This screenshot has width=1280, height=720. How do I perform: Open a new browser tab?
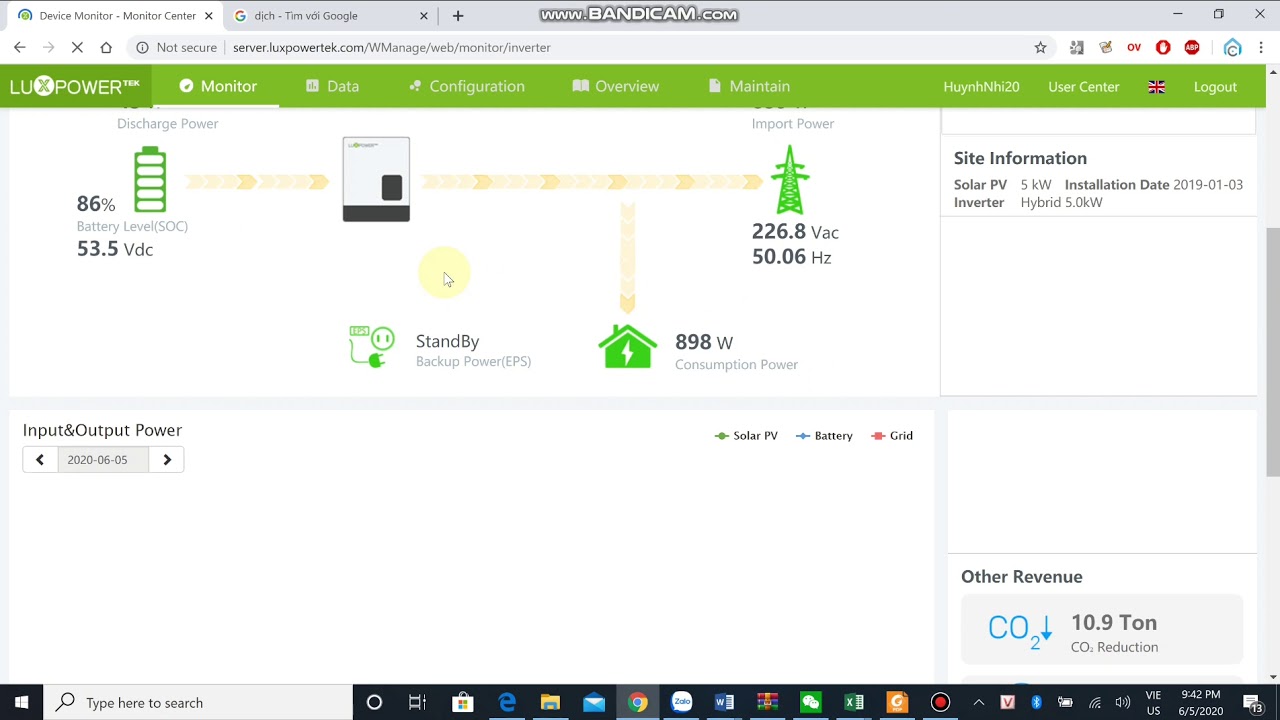click(x=458, y=16)
